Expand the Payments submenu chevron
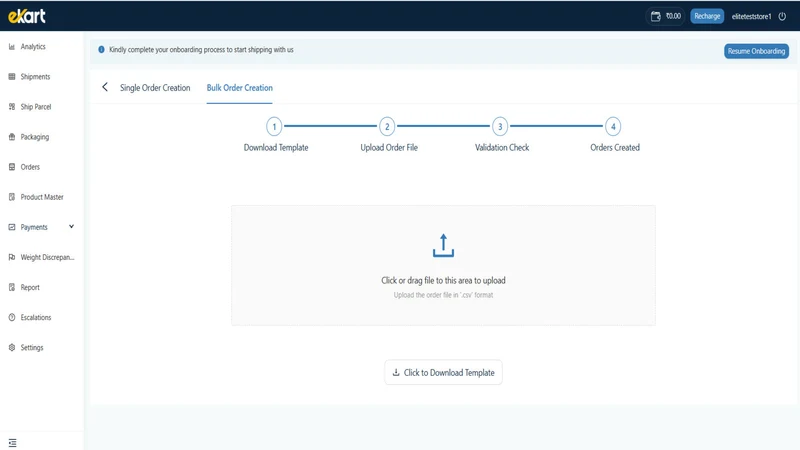Viewport: 800px width, 450px height. pyautogui.click(x=71, y=227)
